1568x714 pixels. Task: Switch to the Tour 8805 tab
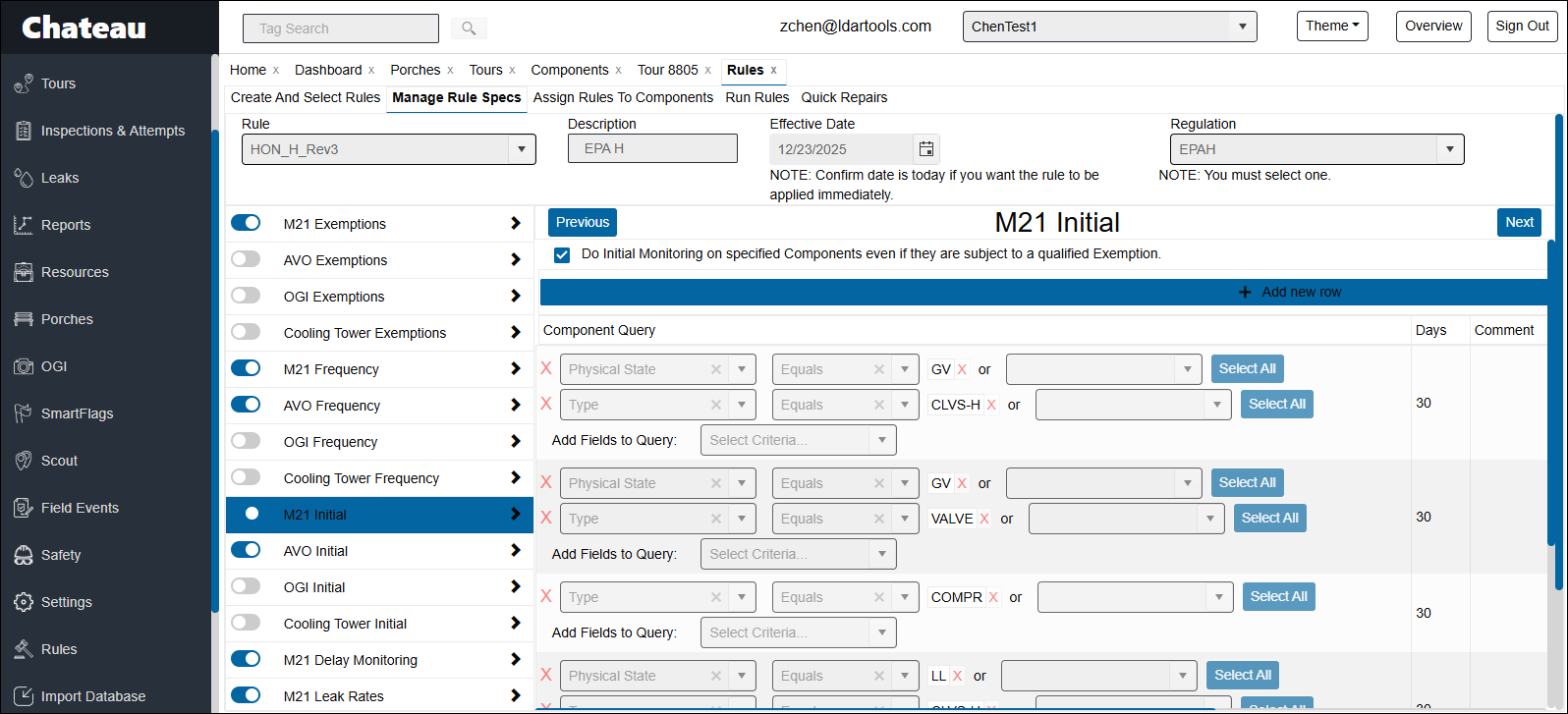668,70
